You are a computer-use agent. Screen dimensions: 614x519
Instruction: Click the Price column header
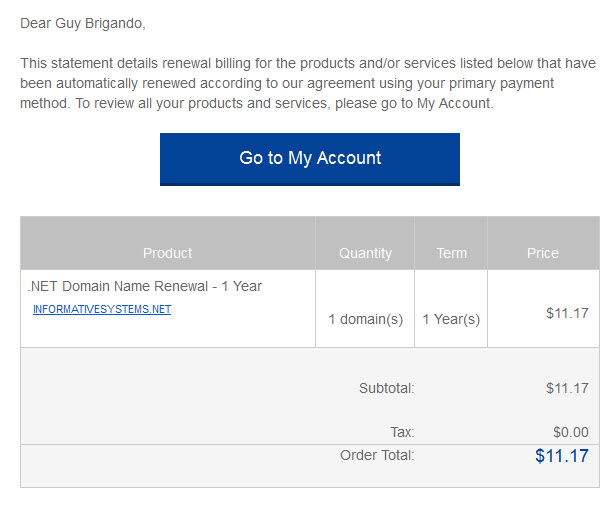[x=543, y=253]
